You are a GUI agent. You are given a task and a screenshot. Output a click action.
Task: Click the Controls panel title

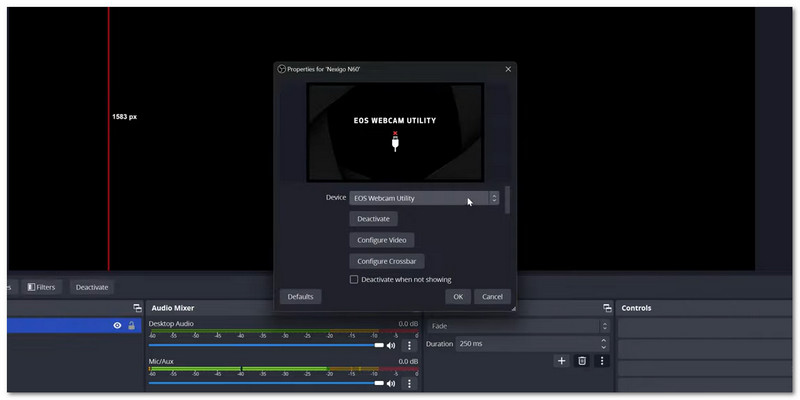coord(636,308)
